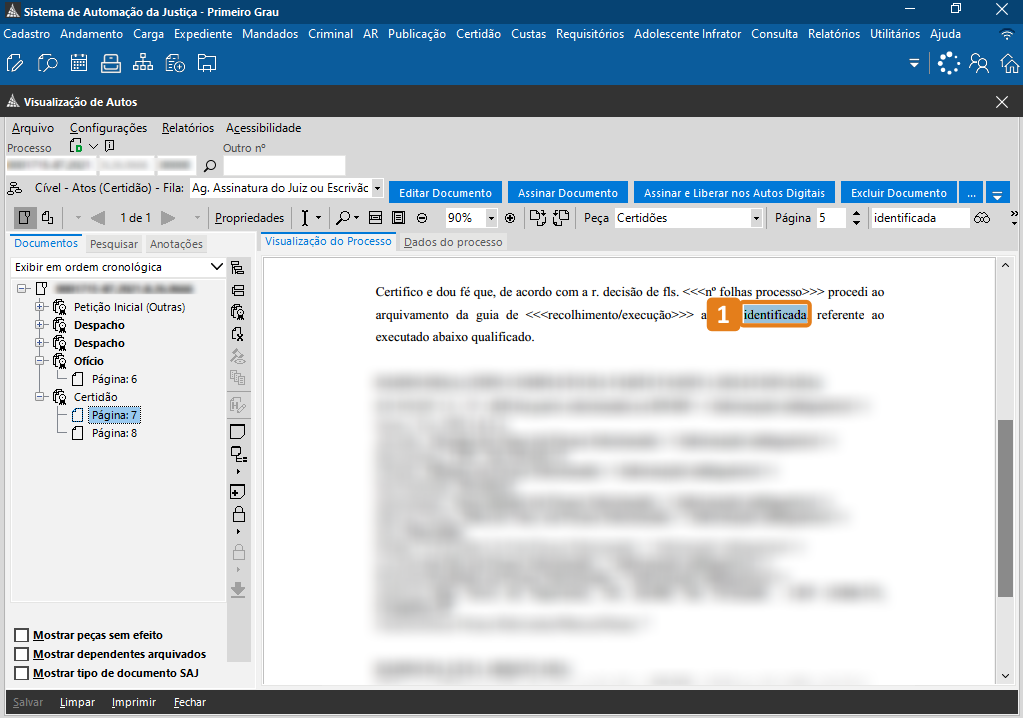The width and height of the screenshot is (1023, 718).
Task: Open the Certidão menu
Action: [x=478, y=34]
